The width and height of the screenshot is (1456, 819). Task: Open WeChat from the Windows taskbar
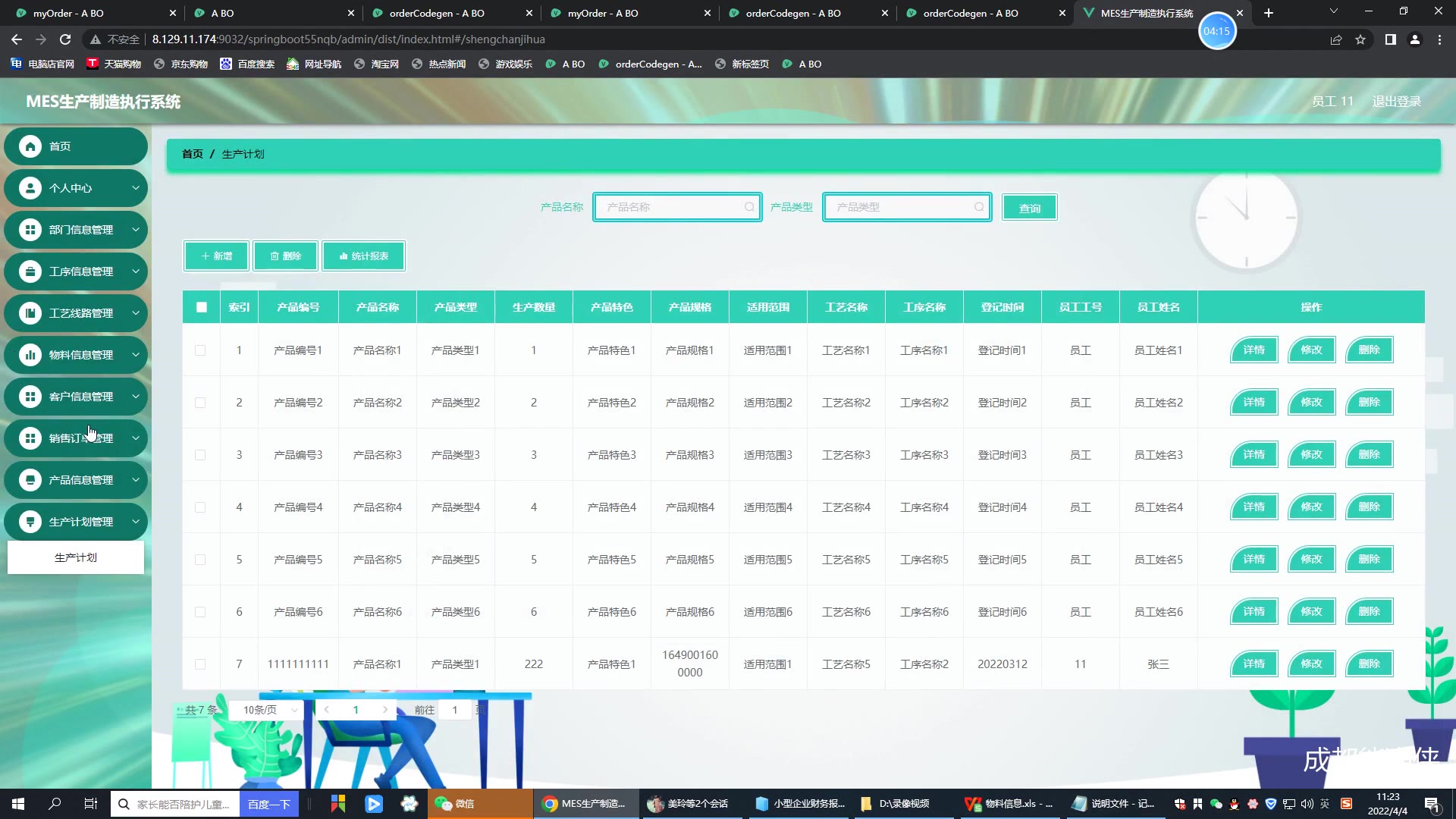tap(455, 804)
